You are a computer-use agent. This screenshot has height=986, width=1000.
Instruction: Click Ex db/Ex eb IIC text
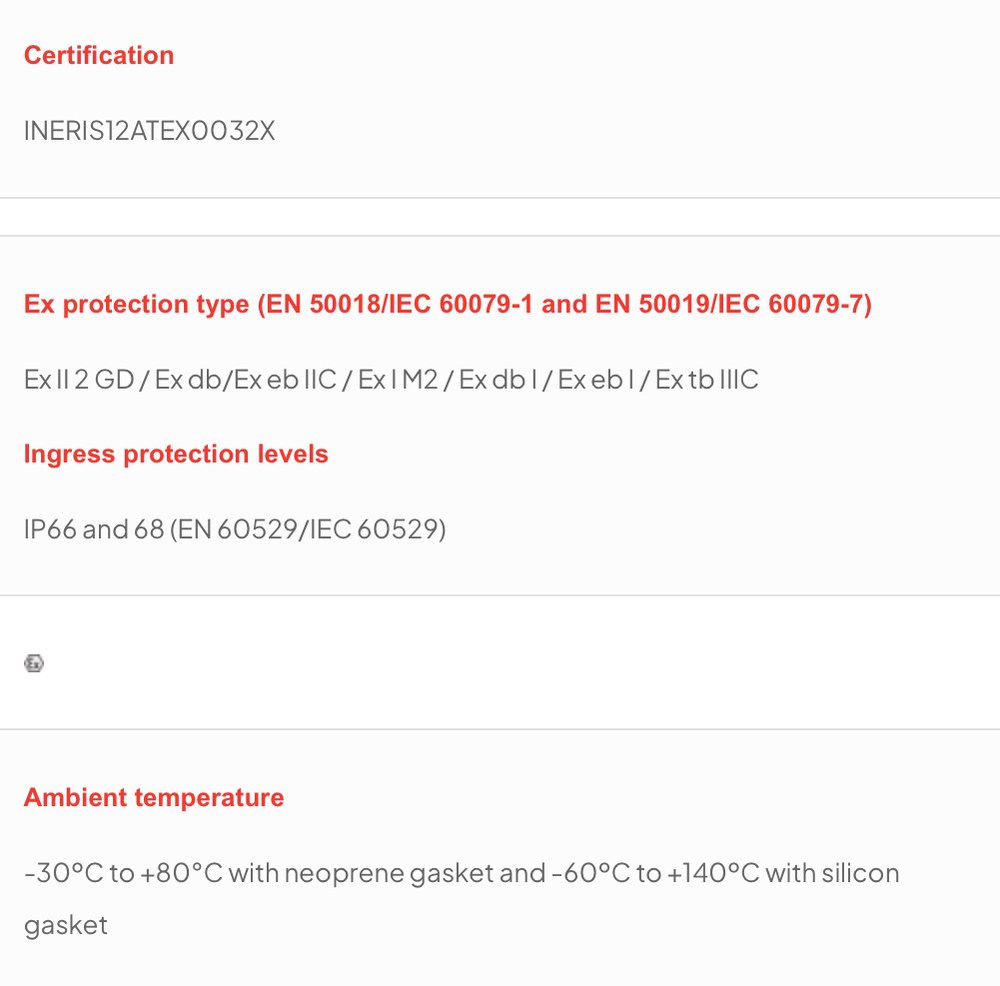click(246, 379)
